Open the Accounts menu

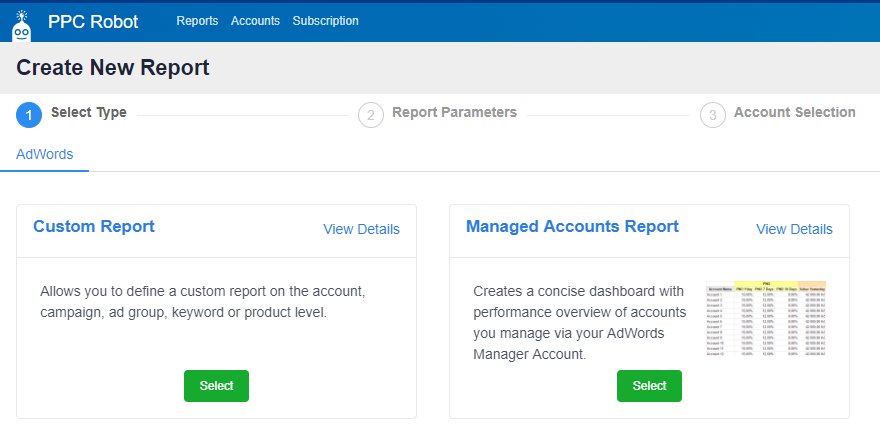tap(255, 21)
